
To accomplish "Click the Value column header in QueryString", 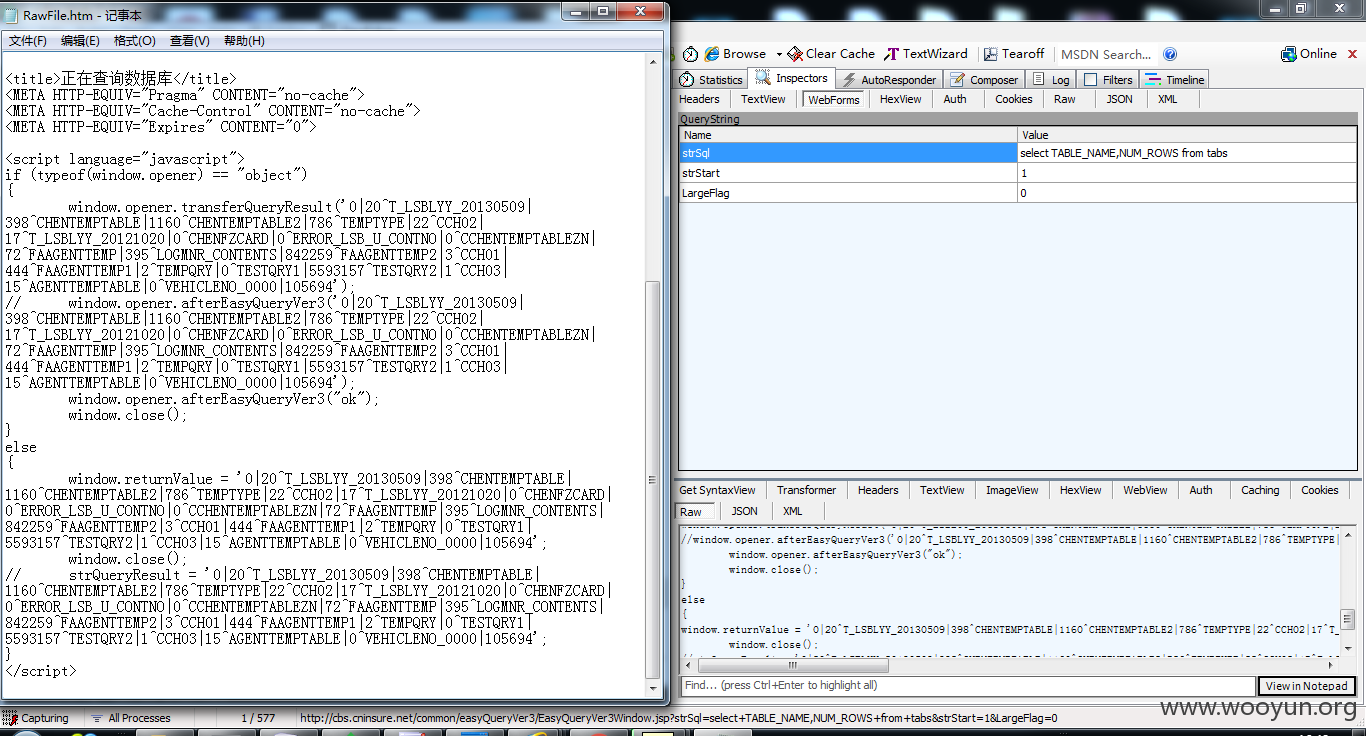I will (1187, 135).
